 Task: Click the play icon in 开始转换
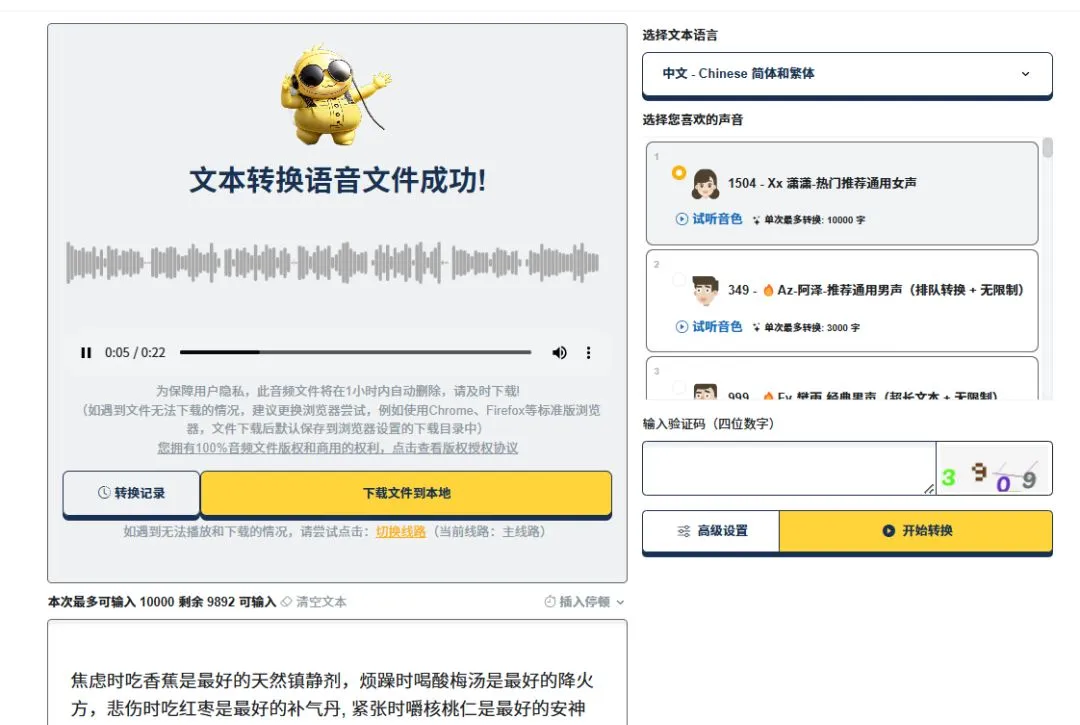889,531
